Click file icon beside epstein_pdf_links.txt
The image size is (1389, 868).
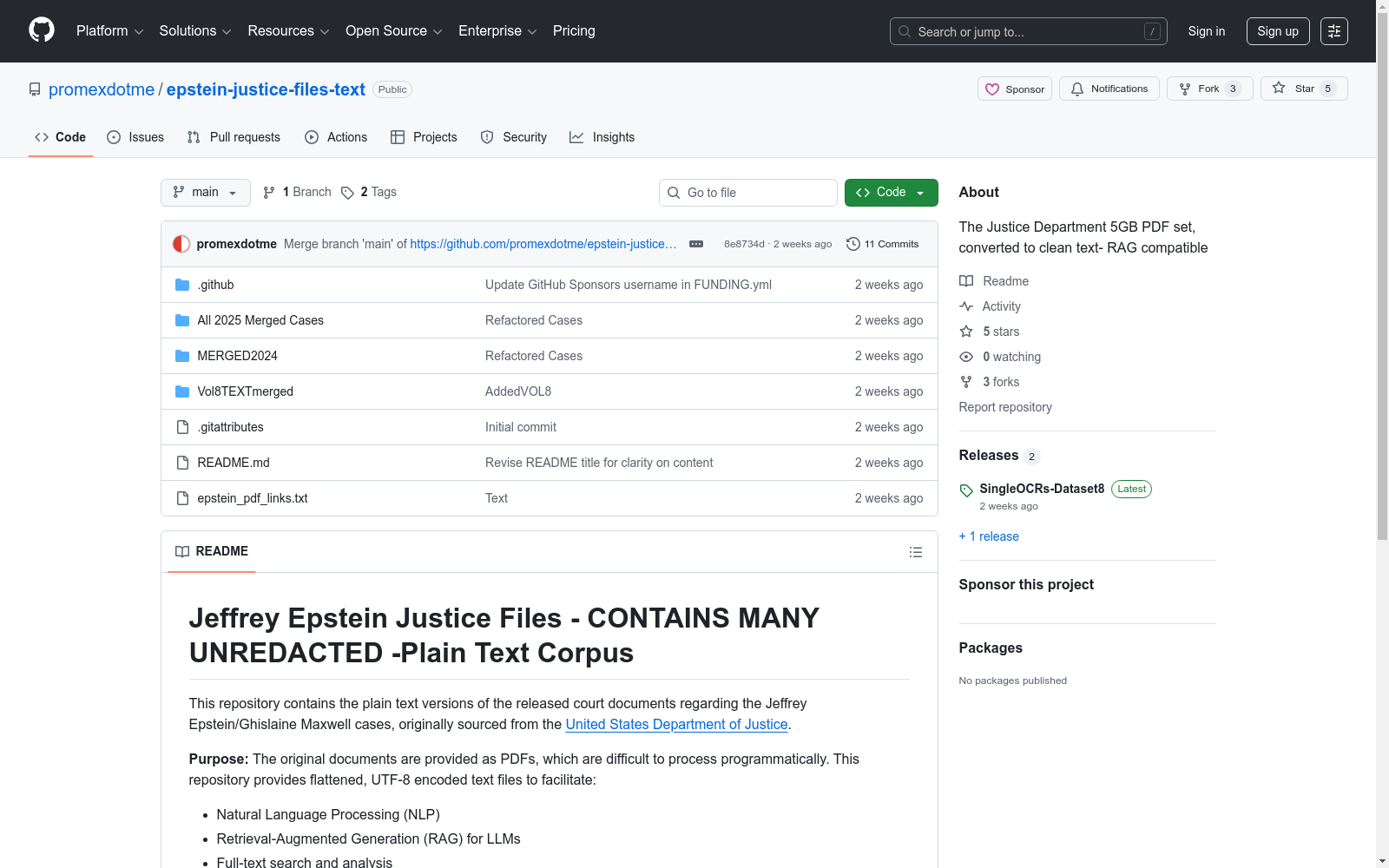pyautogui.click(x=182, y=498)
